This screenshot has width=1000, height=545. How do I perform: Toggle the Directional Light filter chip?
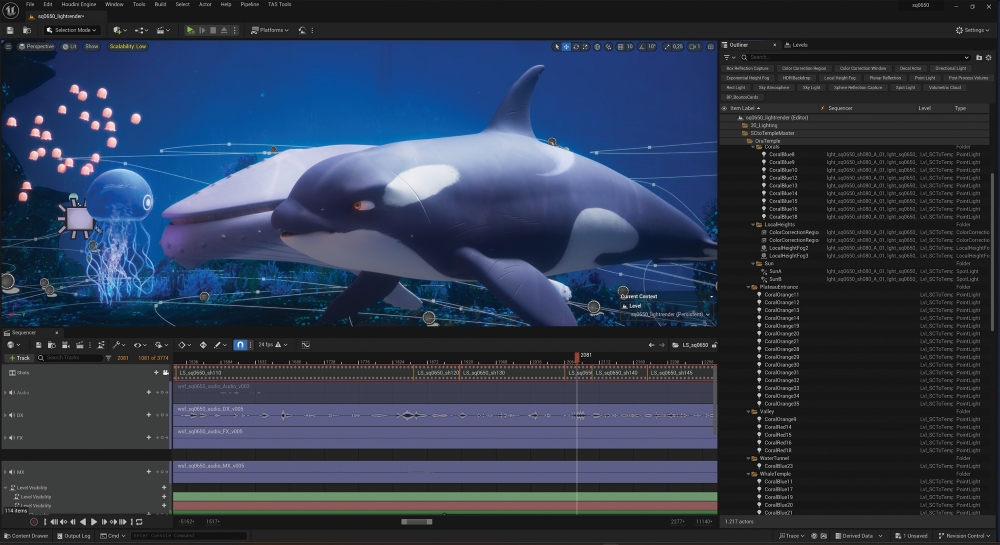(950, 68)
